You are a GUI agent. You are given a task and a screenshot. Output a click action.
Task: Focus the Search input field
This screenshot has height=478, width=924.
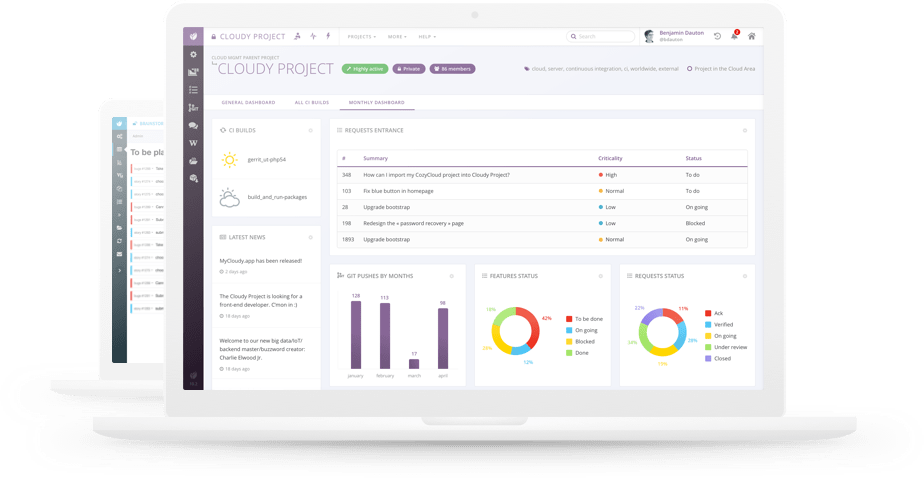tap(600, 37)
